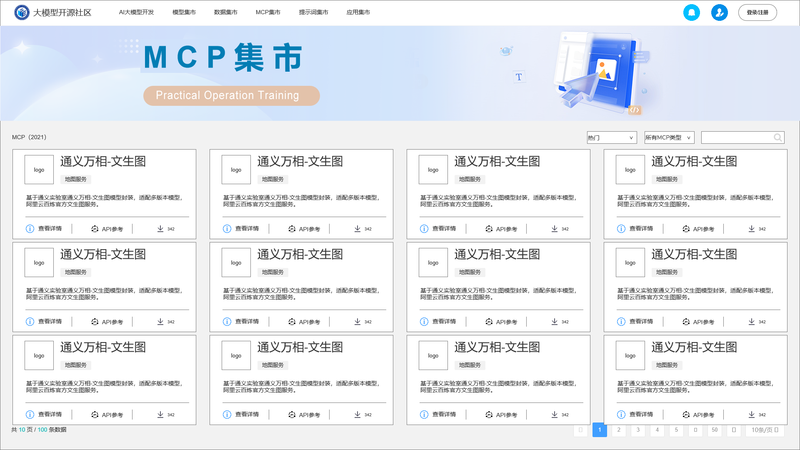Go to page 5 in pagination
800x450 pixels.
[x=677, y=430]
